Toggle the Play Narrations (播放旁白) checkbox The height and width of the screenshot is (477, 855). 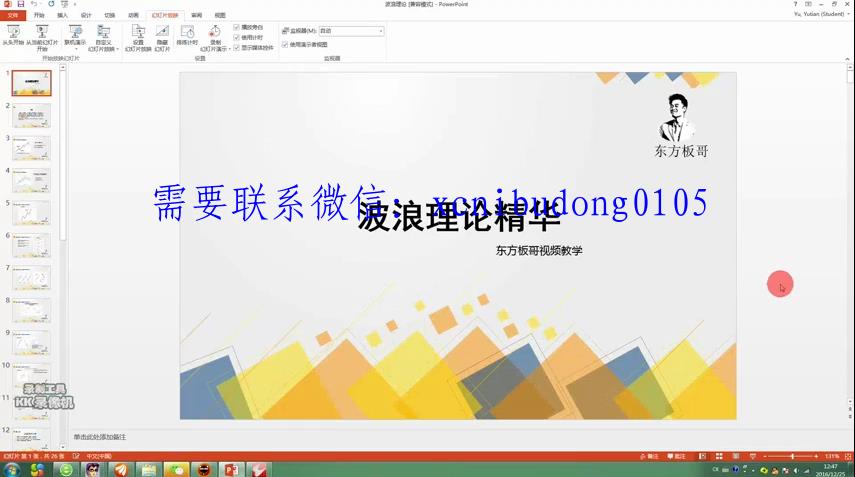236,27
